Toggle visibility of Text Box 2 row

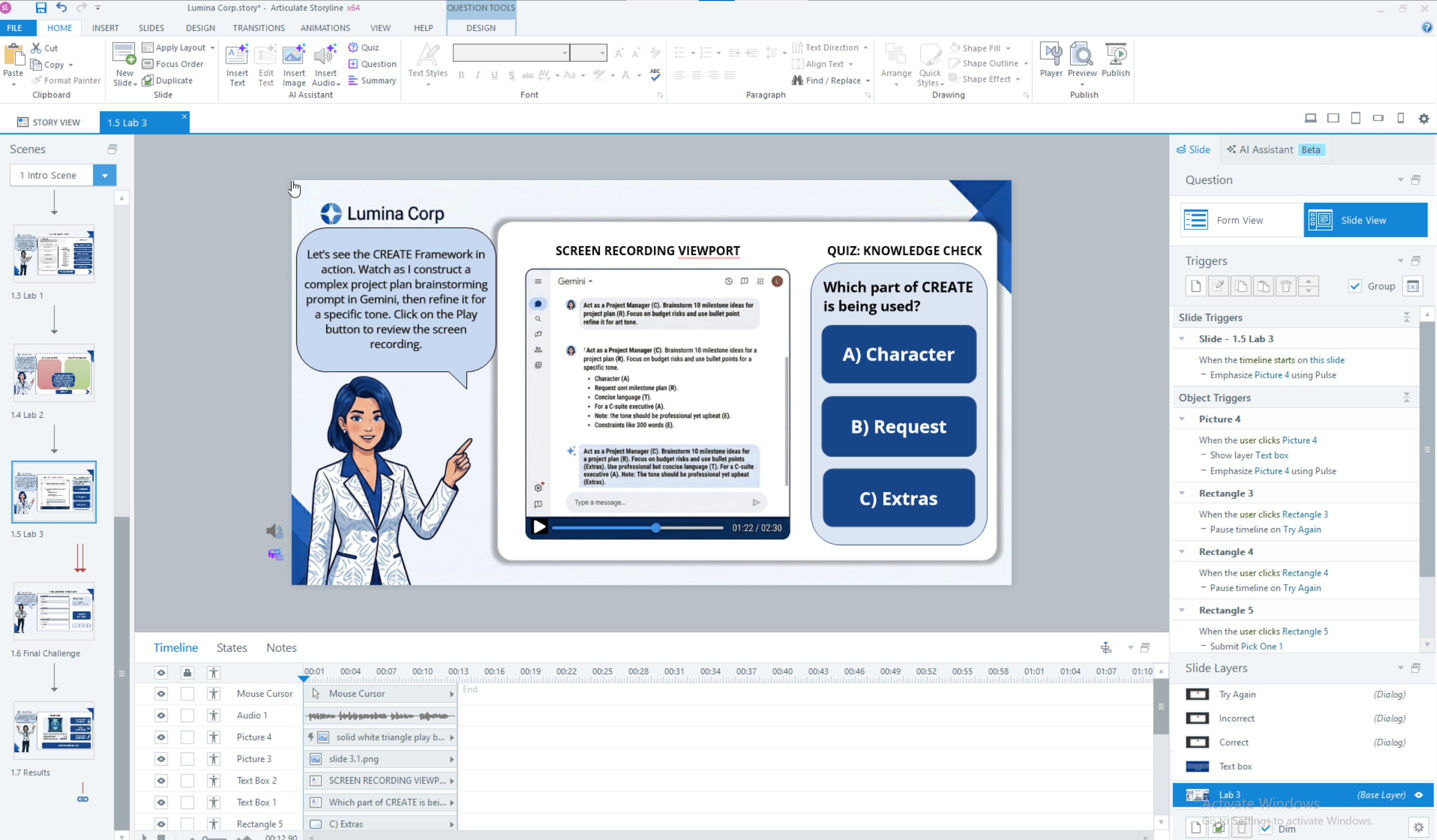161,780
